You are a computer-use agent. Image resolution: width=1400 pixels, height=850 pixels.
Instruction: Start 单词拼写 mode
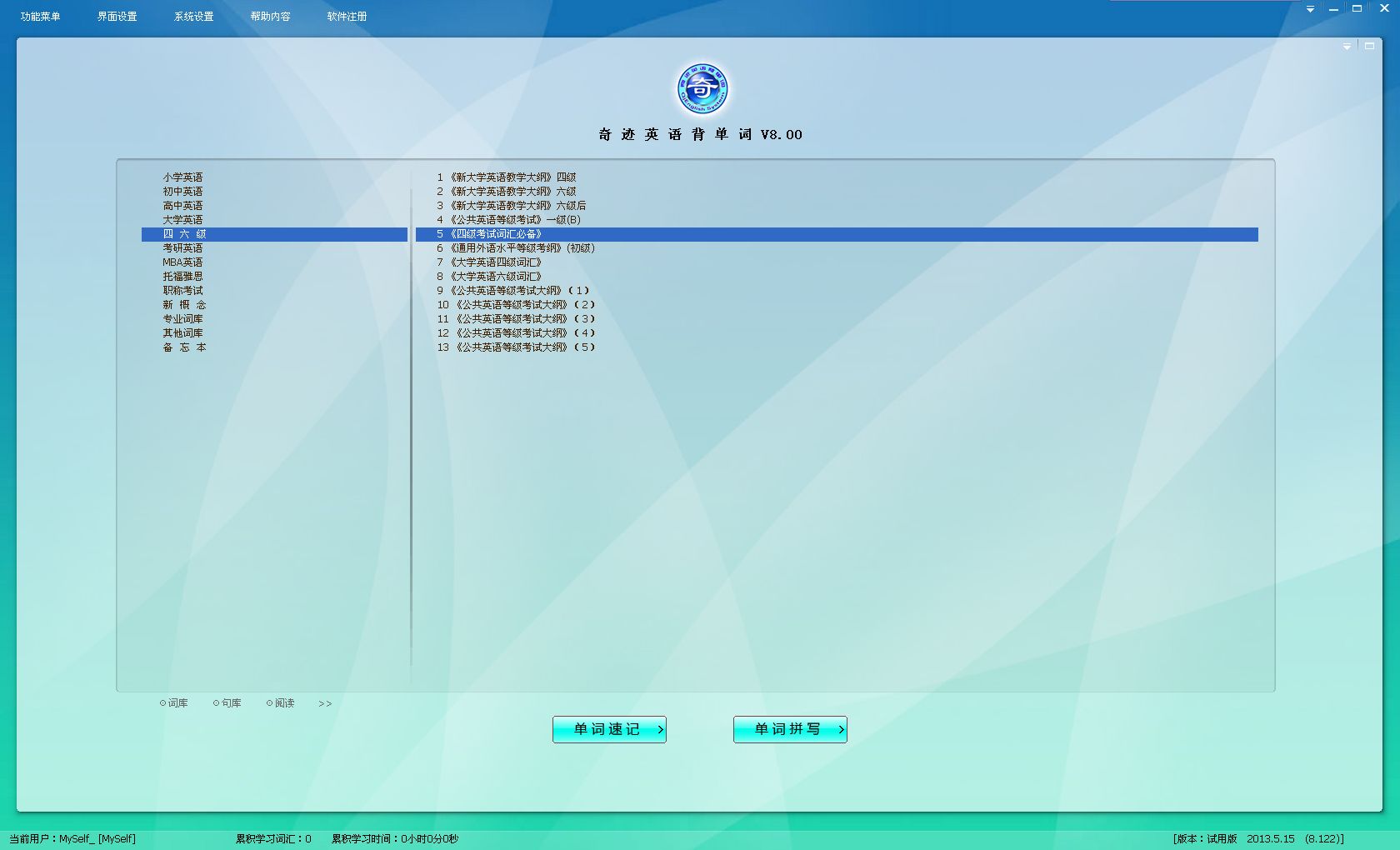pyautogui.click(x=790, y=729)
